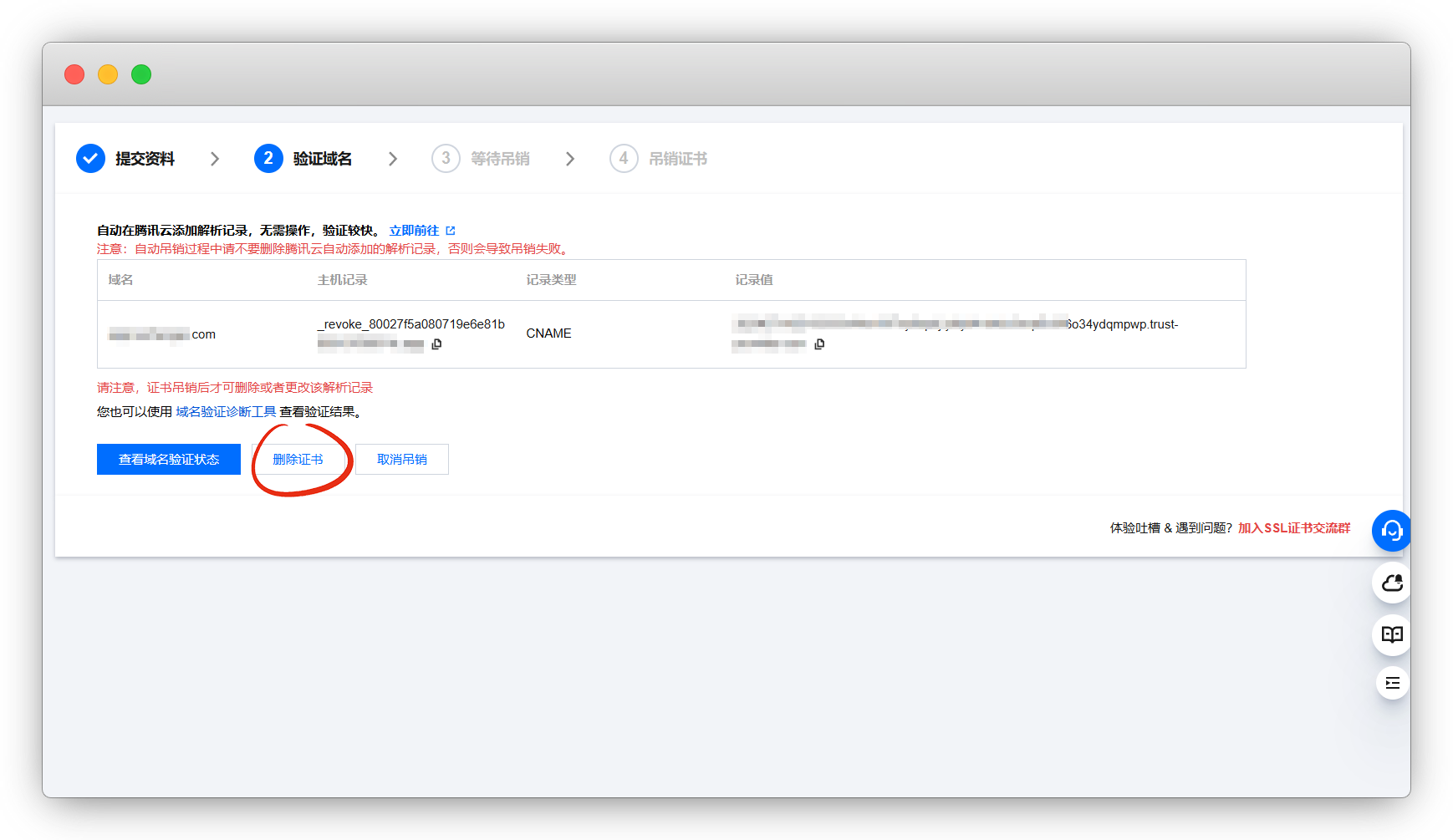Click the chevron arrow after 验证域名
The width and height of the screenshot is (1453, 840).
pos(393,159)
